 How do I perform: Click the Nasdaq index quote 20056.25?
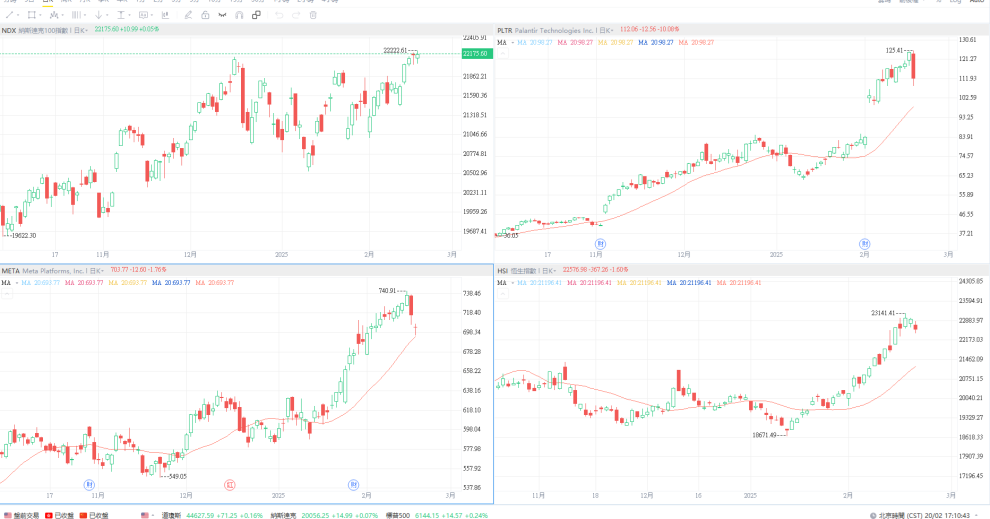(x=324, y=515)
